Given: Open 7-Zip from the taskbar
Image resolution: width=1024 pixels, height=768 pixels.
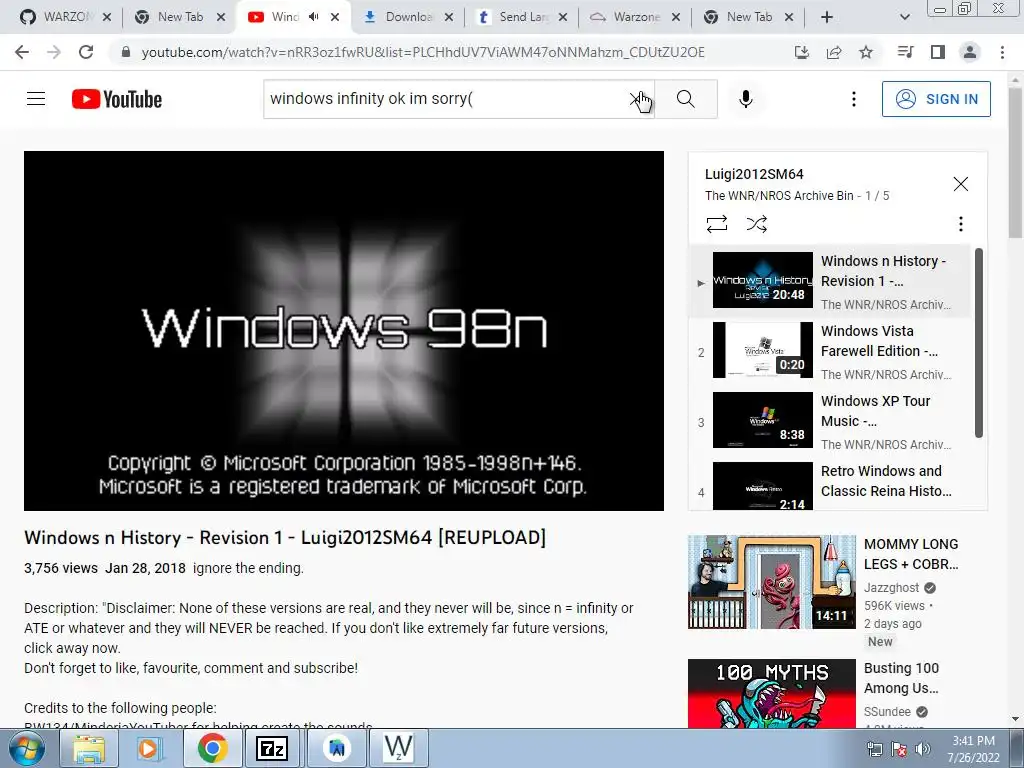Looking at the screenshot, I should tap(273, 748).
